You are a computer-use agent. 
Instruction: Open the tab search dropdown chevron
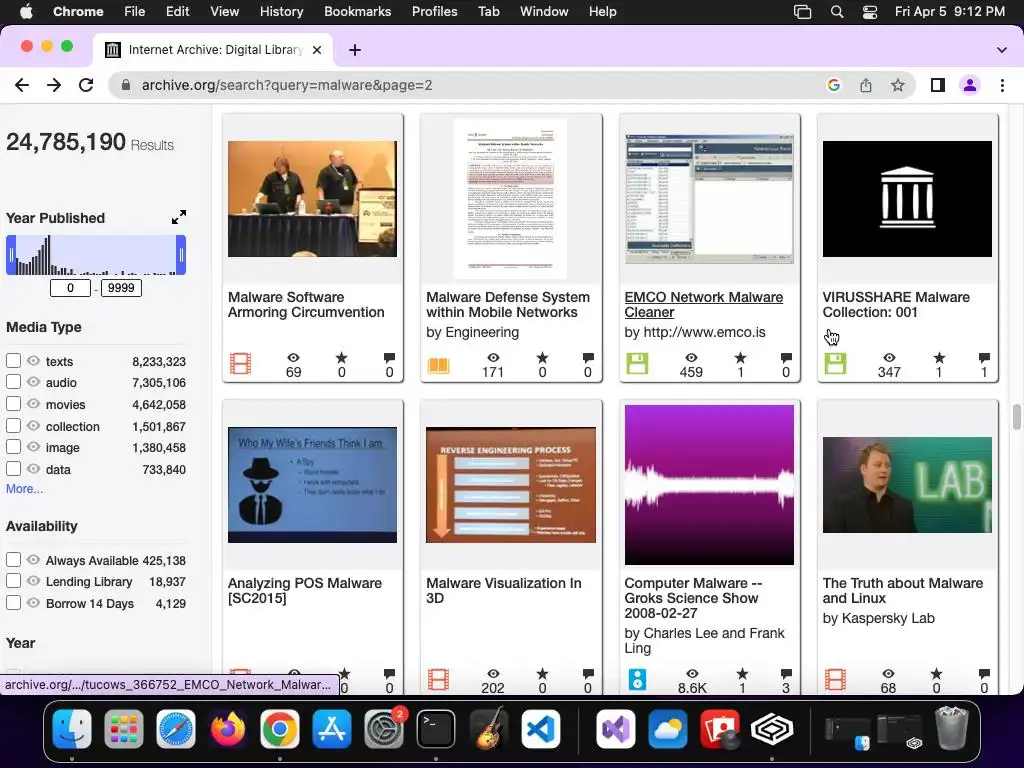click(1001, 50)
